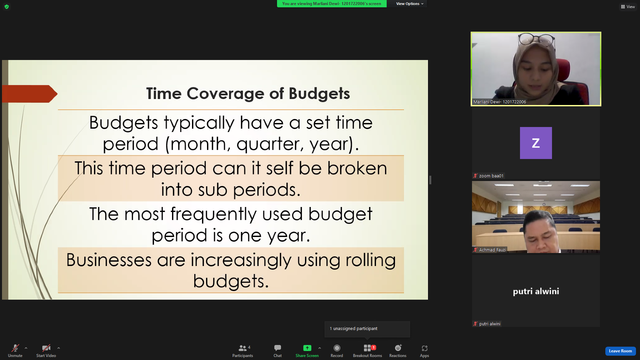
Task: Click the green encryption shield icon
Action: point(7,7)
